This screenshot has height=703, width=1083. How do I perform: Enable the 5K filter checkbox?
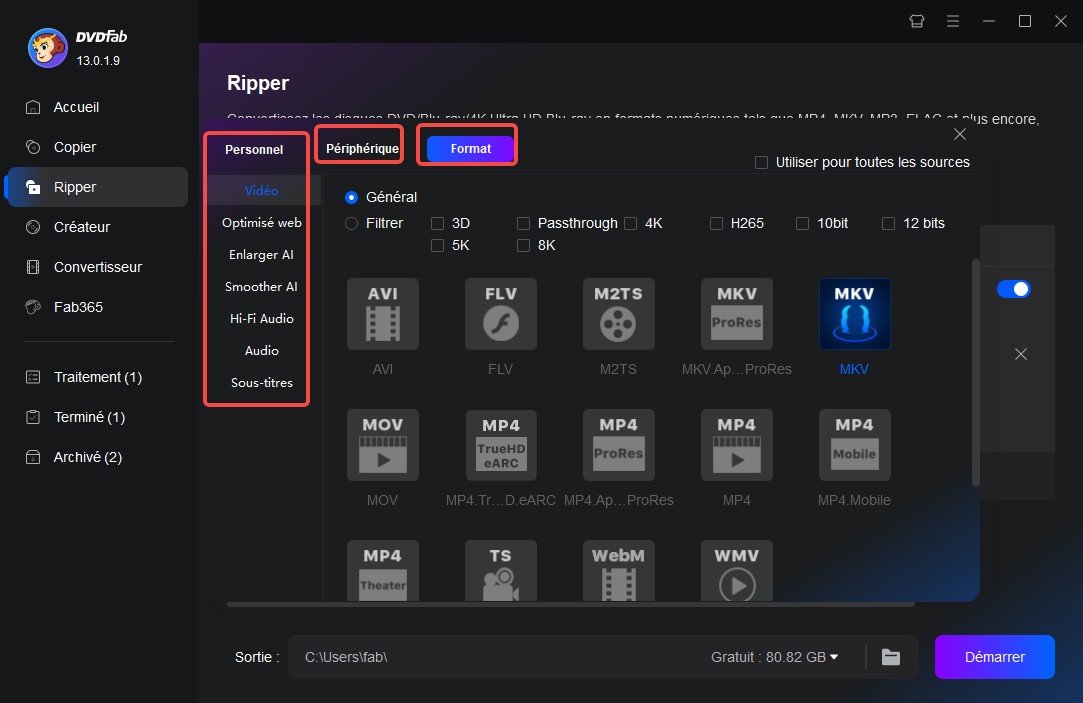(437, 246)
